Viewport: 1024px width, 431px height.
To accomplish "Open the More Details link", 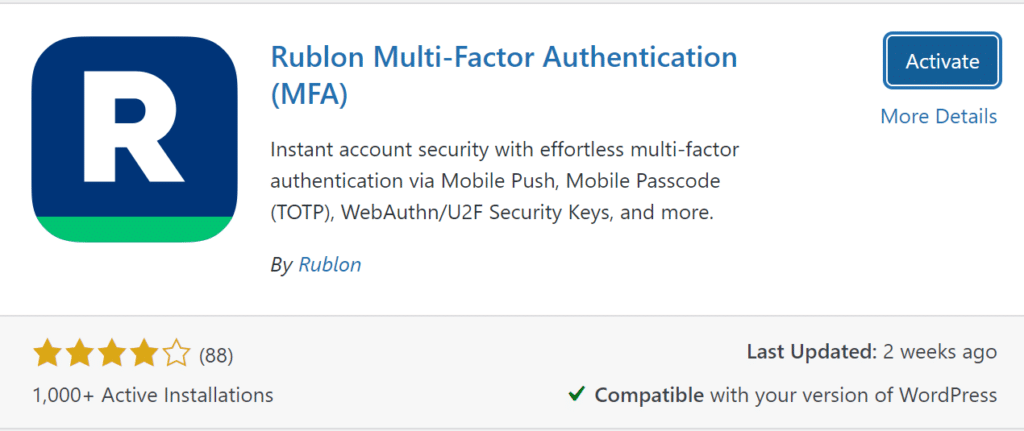I will 938,117.
